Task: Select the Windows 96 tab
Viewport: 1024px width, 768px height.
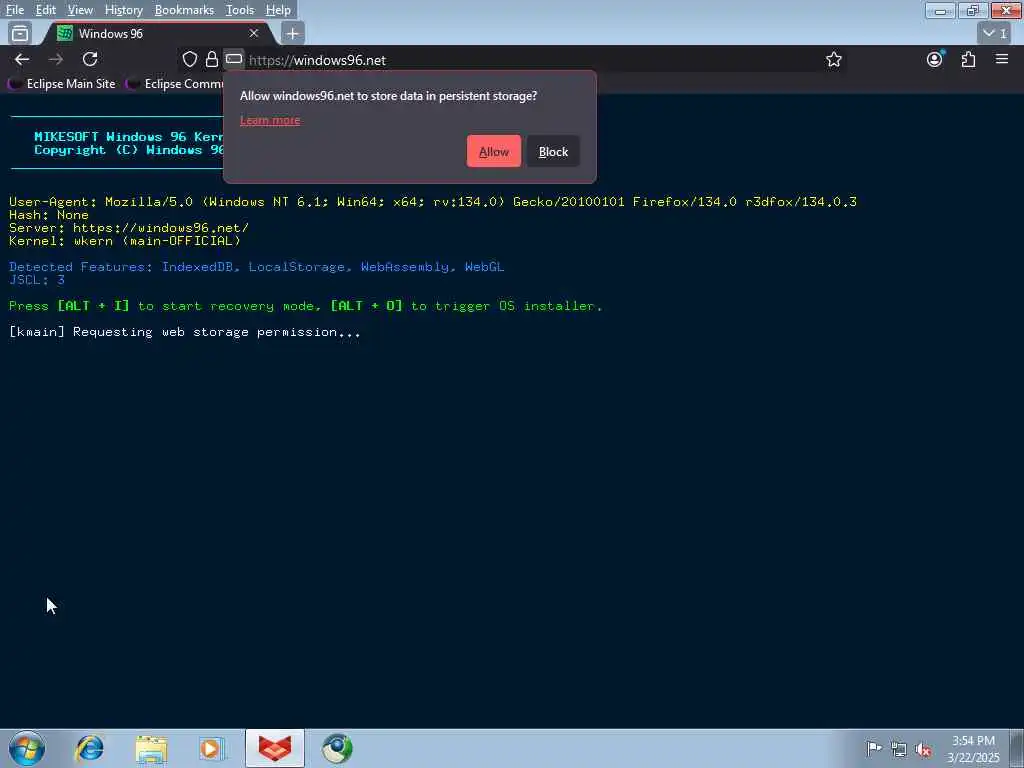Action: coord(157,33)
